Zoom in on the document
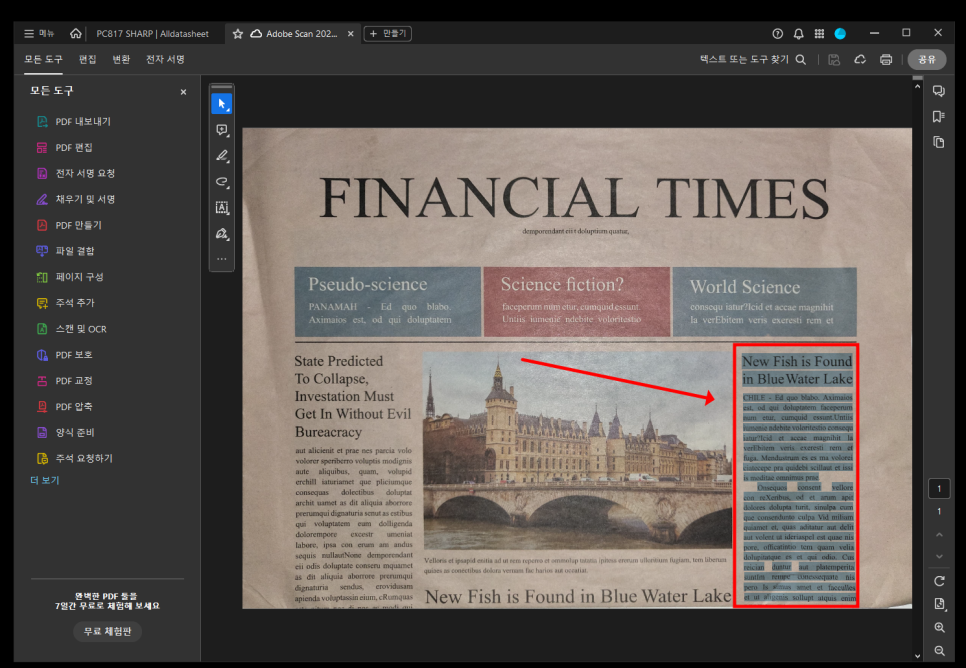Screen dimensions: 966x668 coord(939,627)
